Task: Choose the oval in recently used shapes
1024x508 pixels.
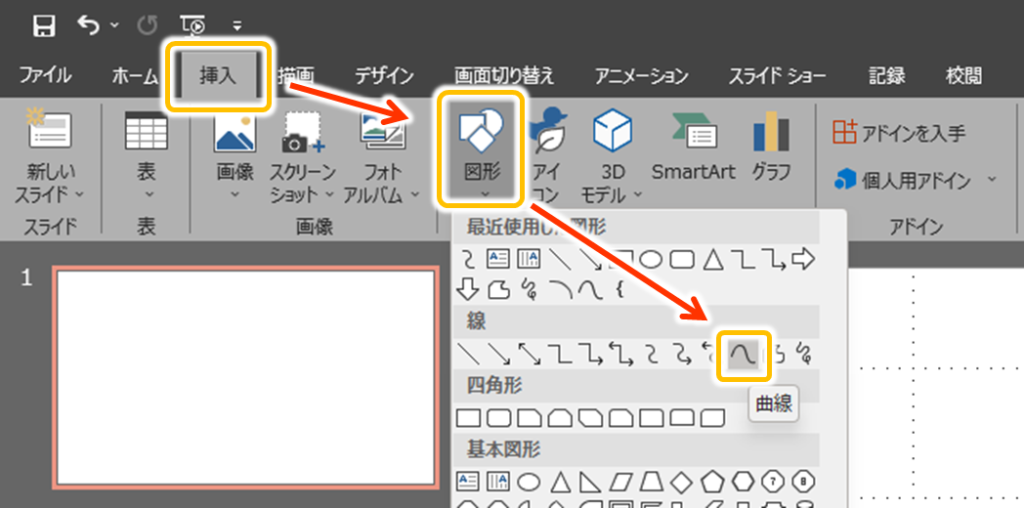Action: pyautogui.click(x=651, y=260)
